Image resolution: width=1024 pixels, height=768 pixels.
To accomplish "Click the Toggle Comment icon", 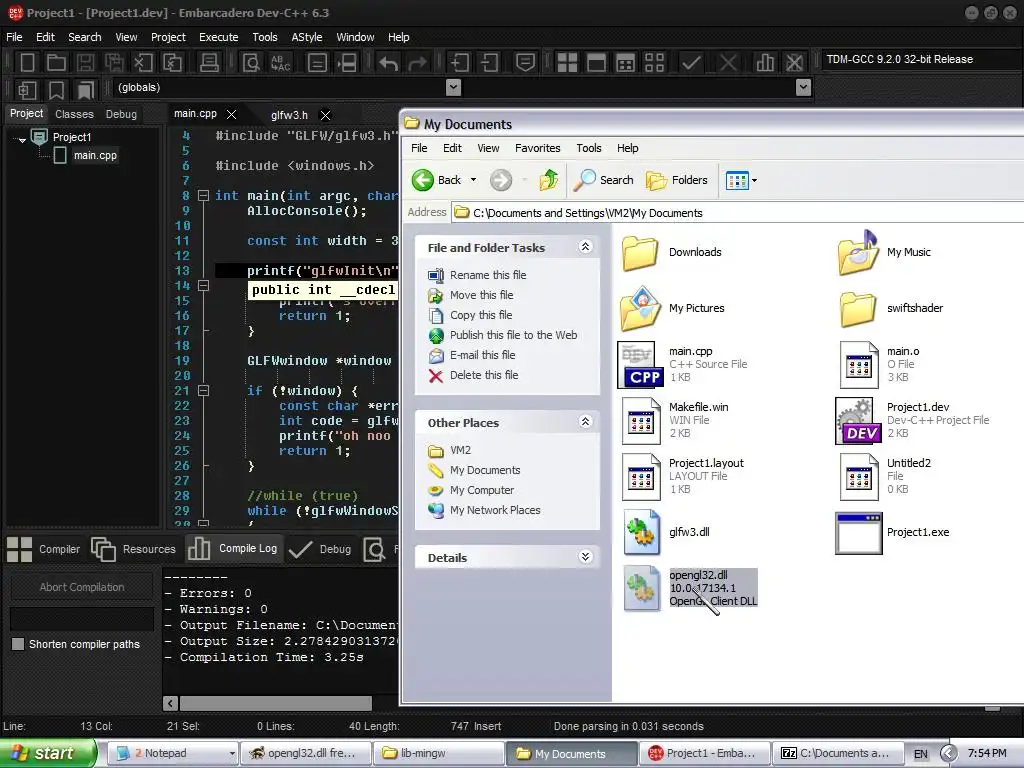I will (x=525, y=63).
